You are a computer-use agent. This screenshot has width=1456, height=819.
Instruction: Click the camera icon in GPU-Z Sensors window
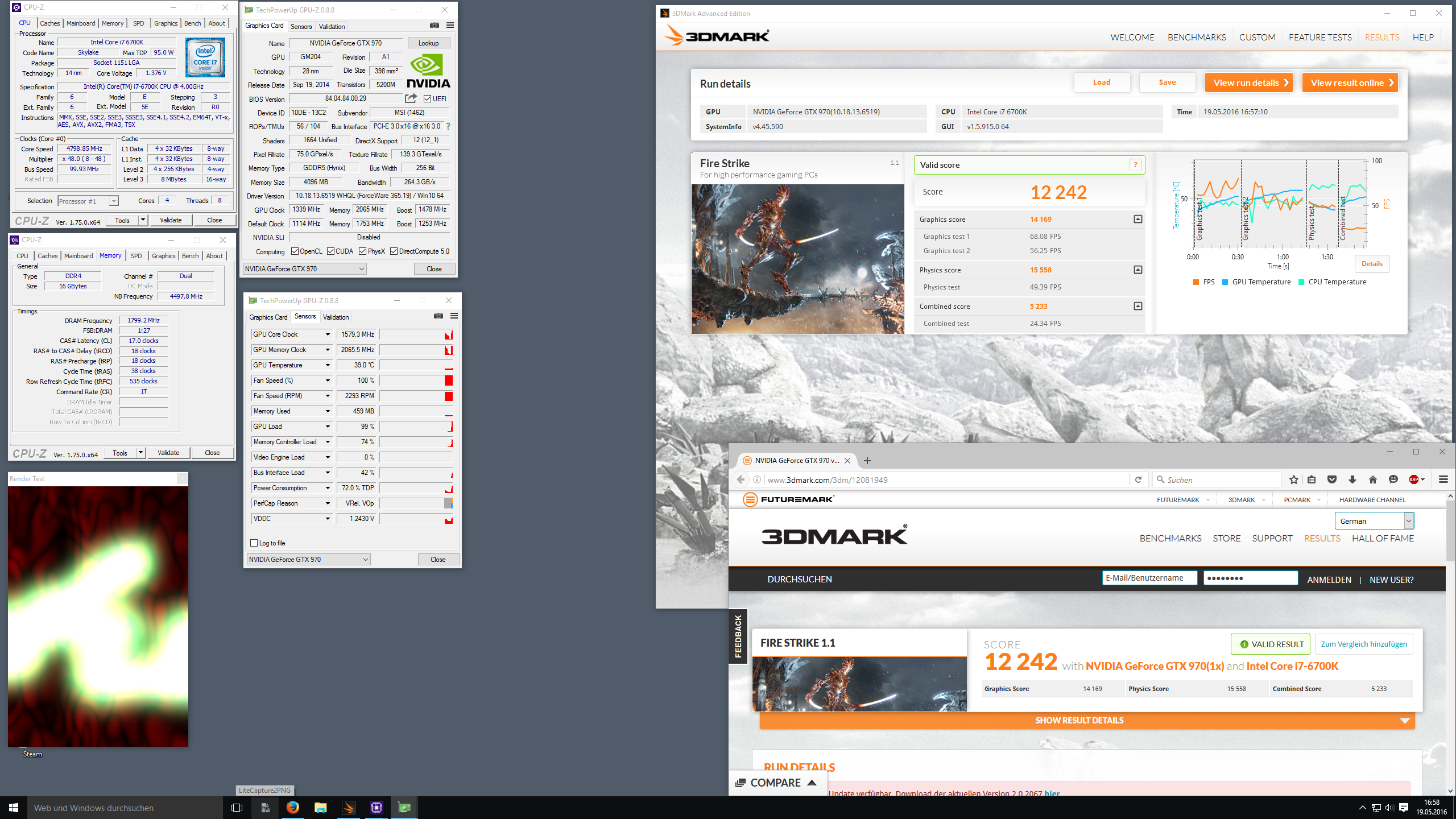pos(439,316)
